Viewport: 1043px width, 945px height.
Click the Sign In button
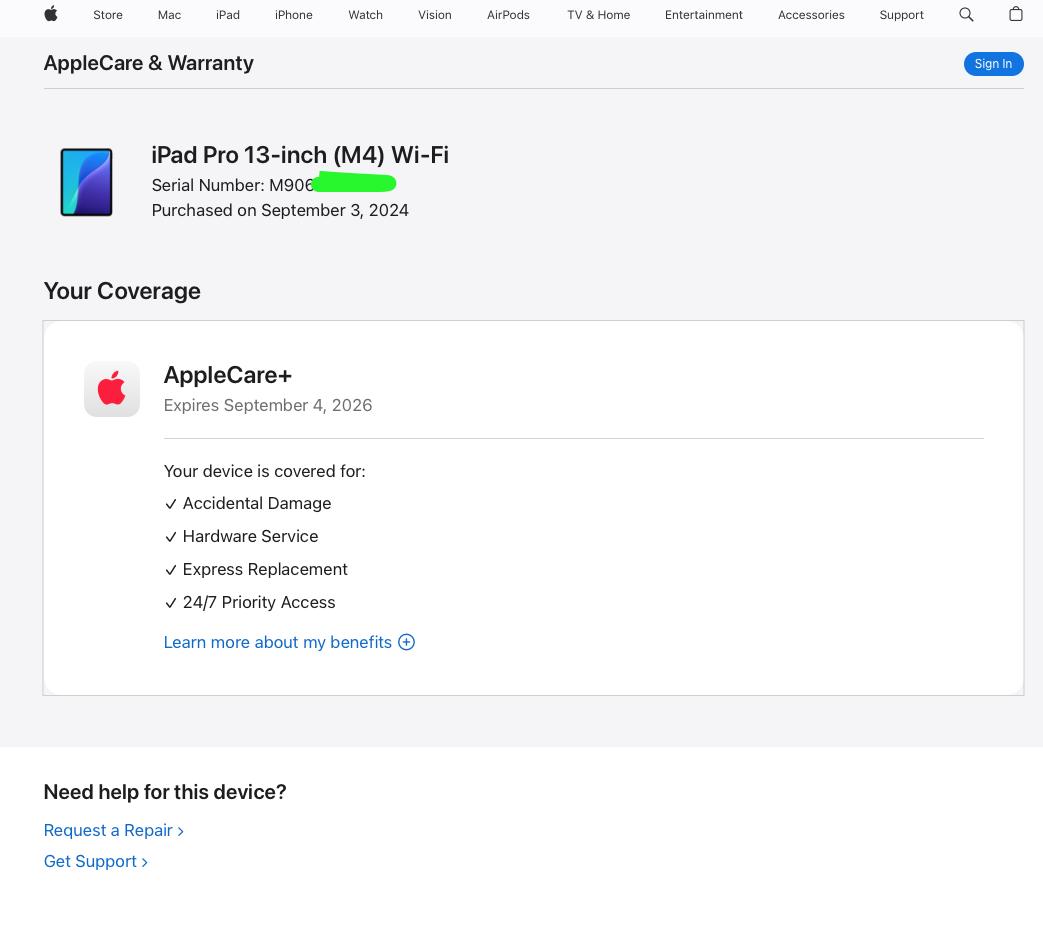(993, 64)
